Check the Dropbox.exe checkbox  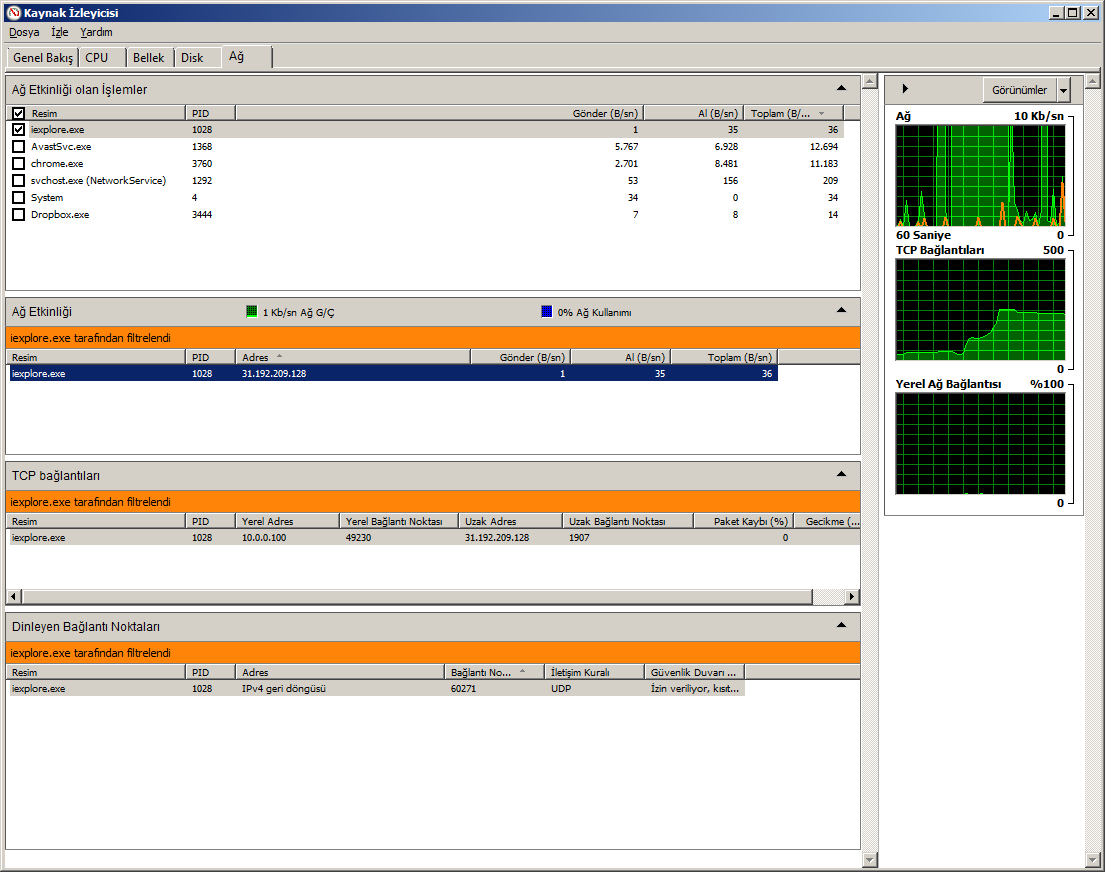tap(19, 214)
